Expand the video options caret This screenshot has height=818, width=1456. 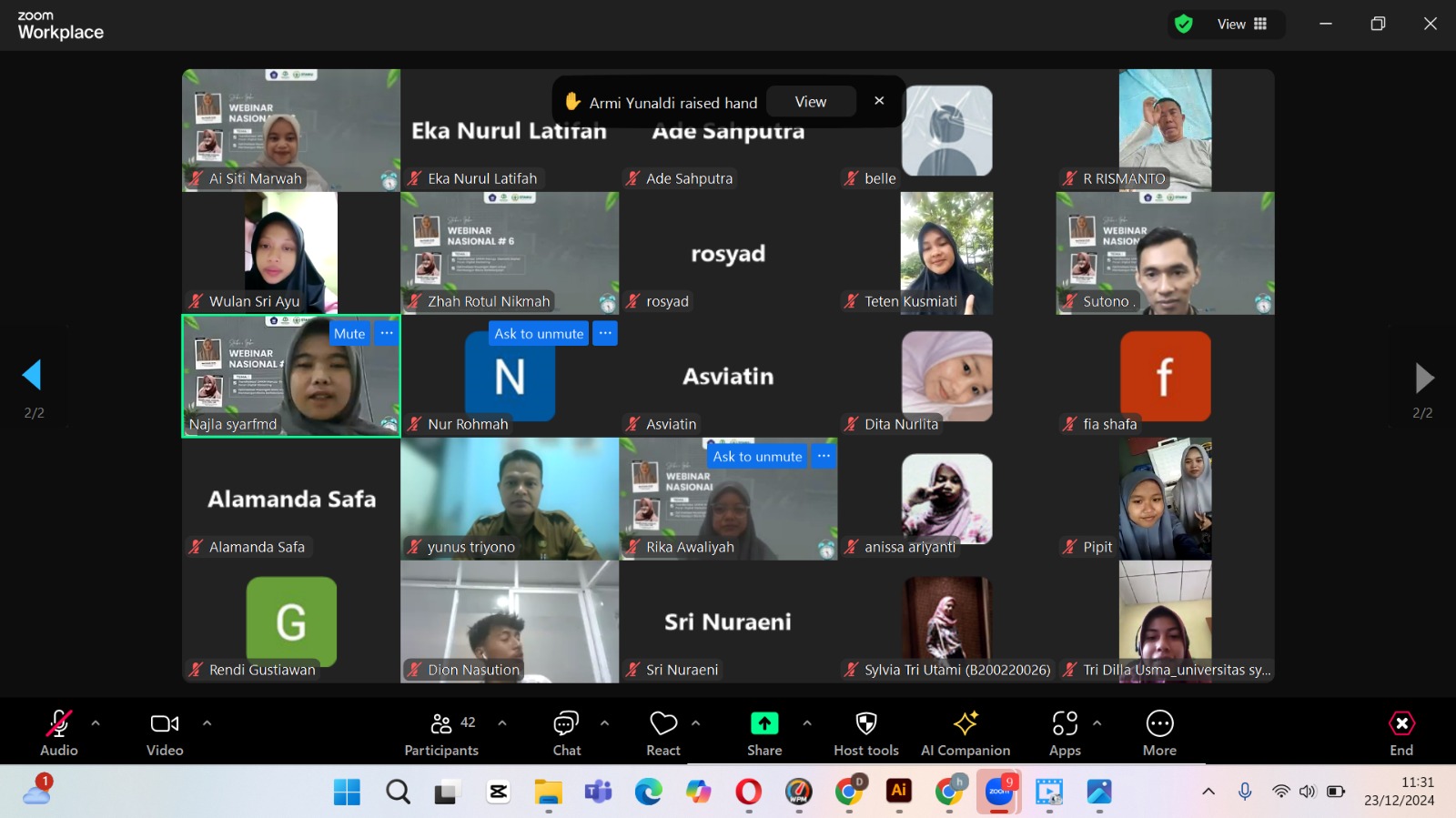tap(207, 723)
